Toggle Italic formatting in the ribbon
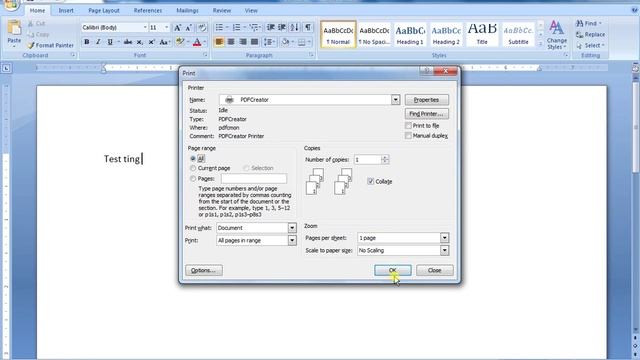This screenshot has width=640, height=360. tap(98, 42)
